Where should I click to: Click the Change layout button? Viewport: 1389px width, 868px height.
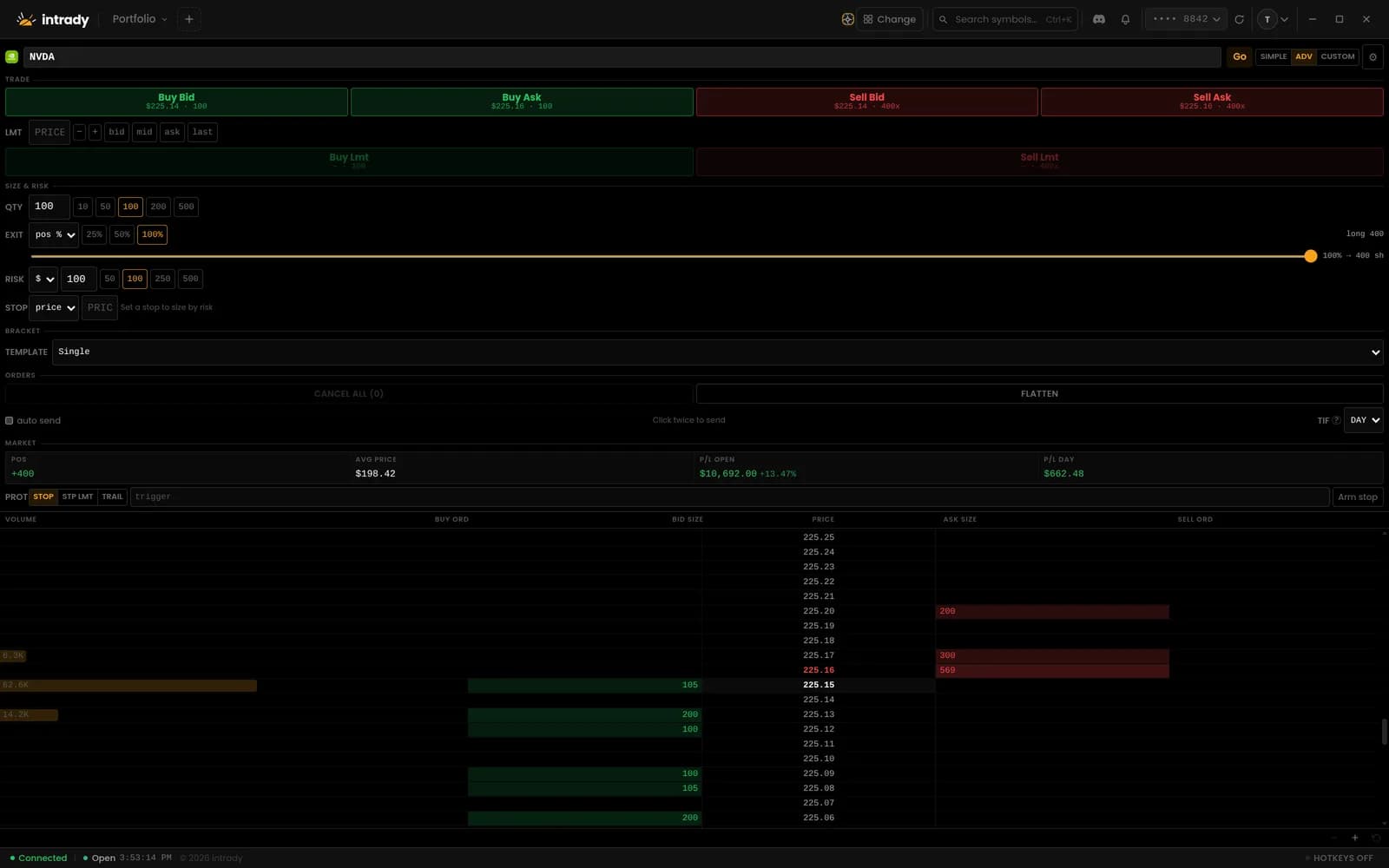tap(890, 19)
